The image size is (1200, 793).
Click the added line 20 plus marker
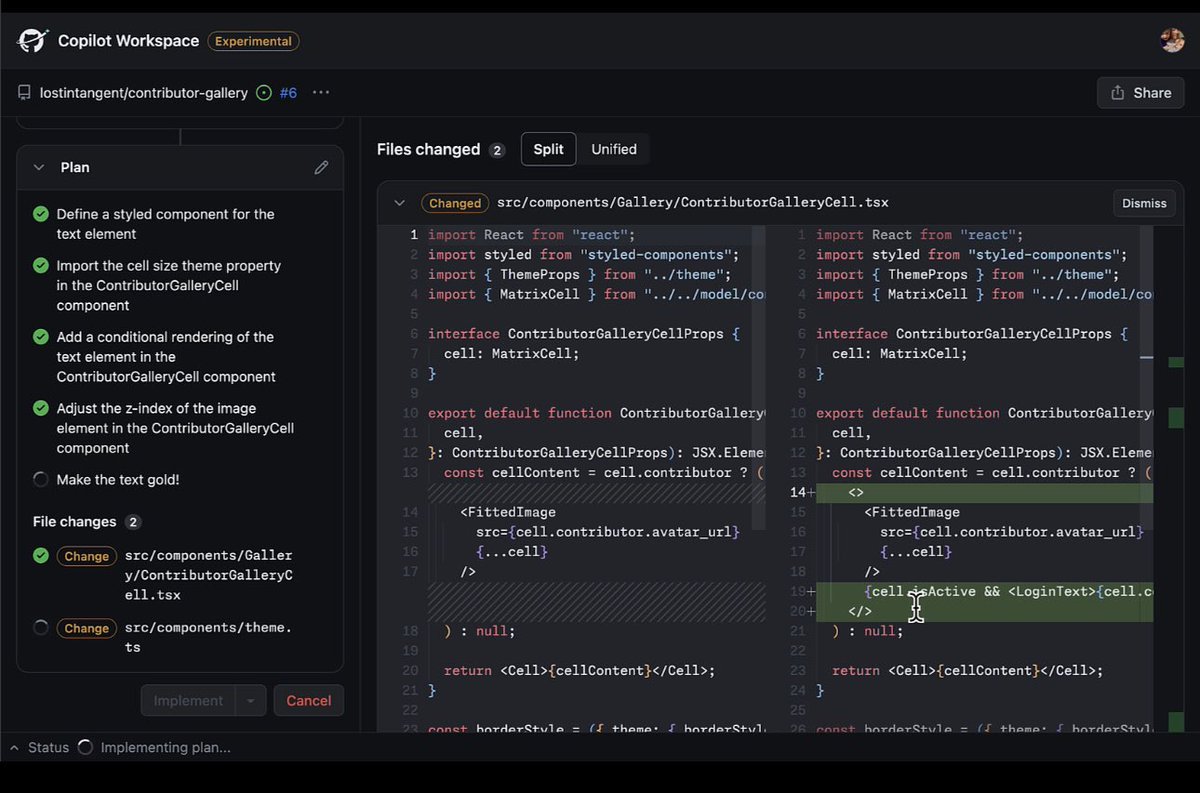pyautogui.click(x=811, y=611)
